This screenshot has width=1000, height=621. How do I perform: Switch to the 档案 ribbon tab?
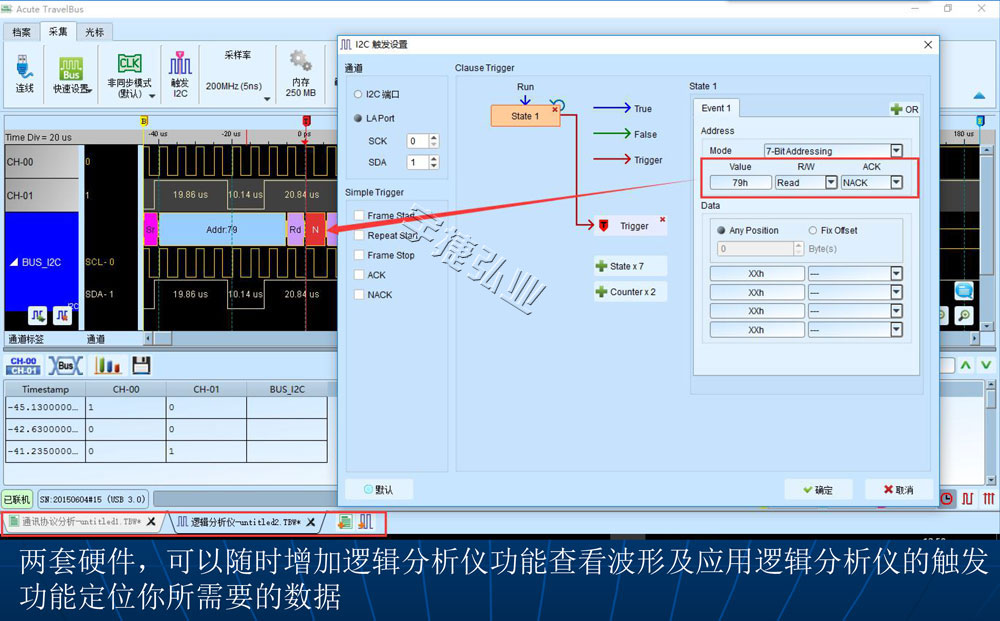(21, 32)
